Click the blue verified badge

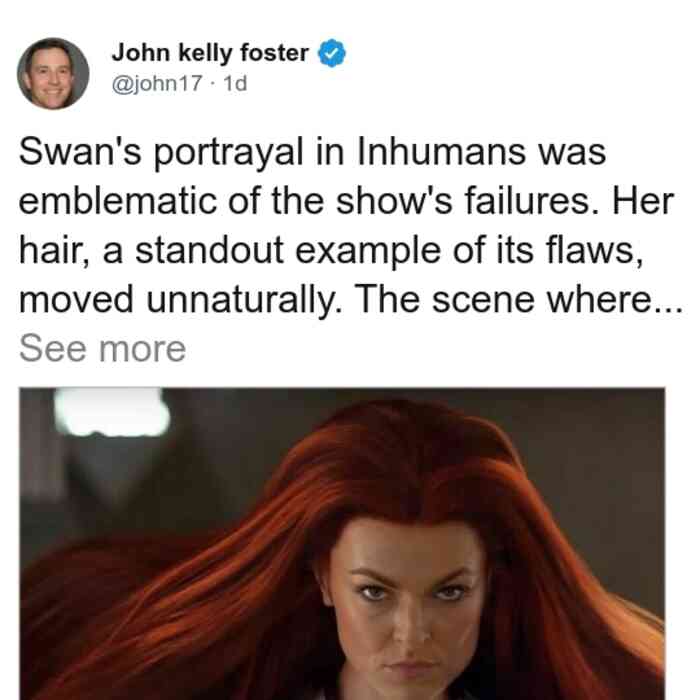(x=331, y=53)
